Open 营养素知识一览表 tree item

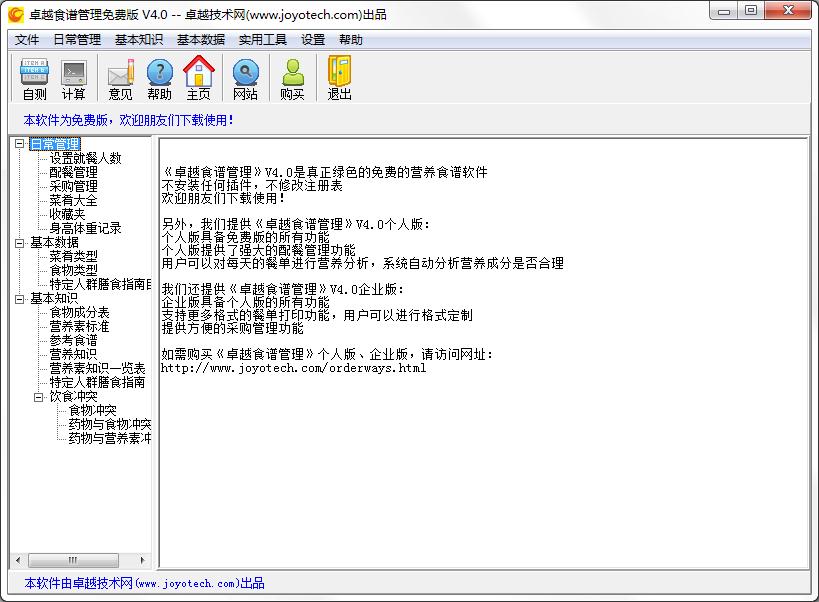(97, 369)
